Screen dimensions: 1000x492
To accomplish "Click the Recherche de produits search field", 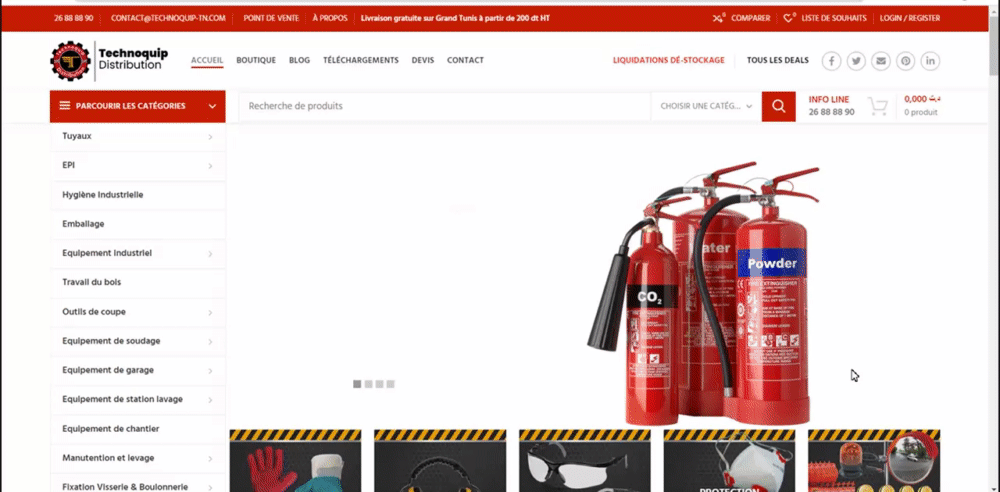I will click(x=445, y=107).
